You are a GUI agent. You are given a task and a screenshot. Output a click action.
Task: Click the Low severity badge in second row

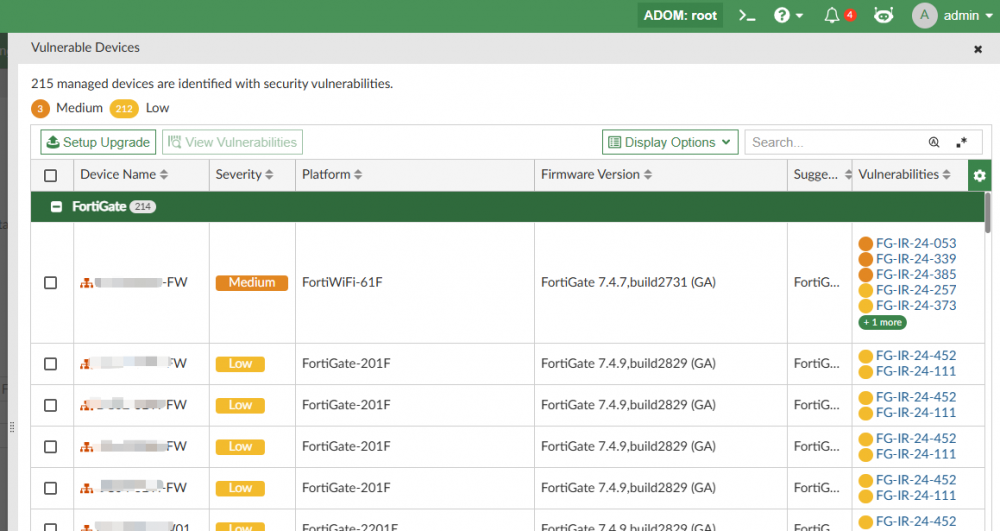[x=240, y=363]
